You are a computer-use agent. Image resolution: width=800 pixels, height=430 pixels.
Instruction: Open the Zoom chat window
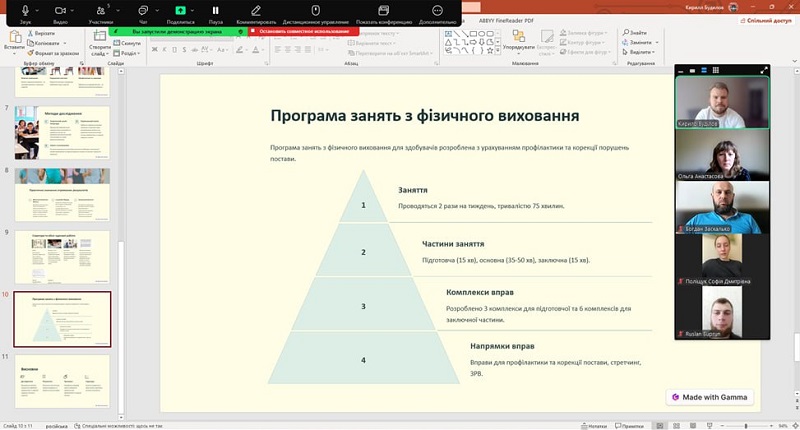(x=143, y=11)
